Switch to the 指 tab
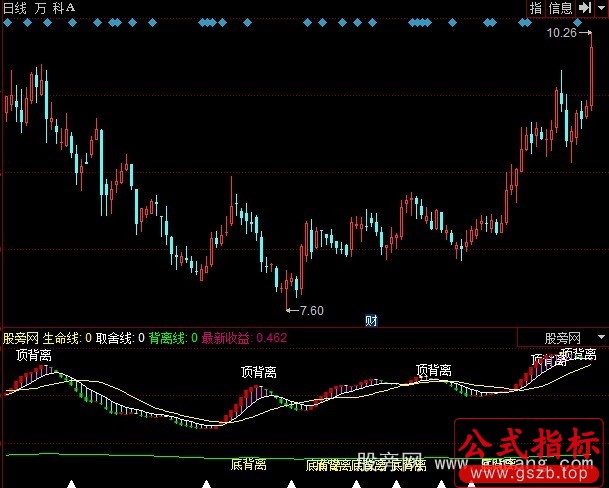The width and height of the screenshot is (609, 488). [x=535, y=8]
